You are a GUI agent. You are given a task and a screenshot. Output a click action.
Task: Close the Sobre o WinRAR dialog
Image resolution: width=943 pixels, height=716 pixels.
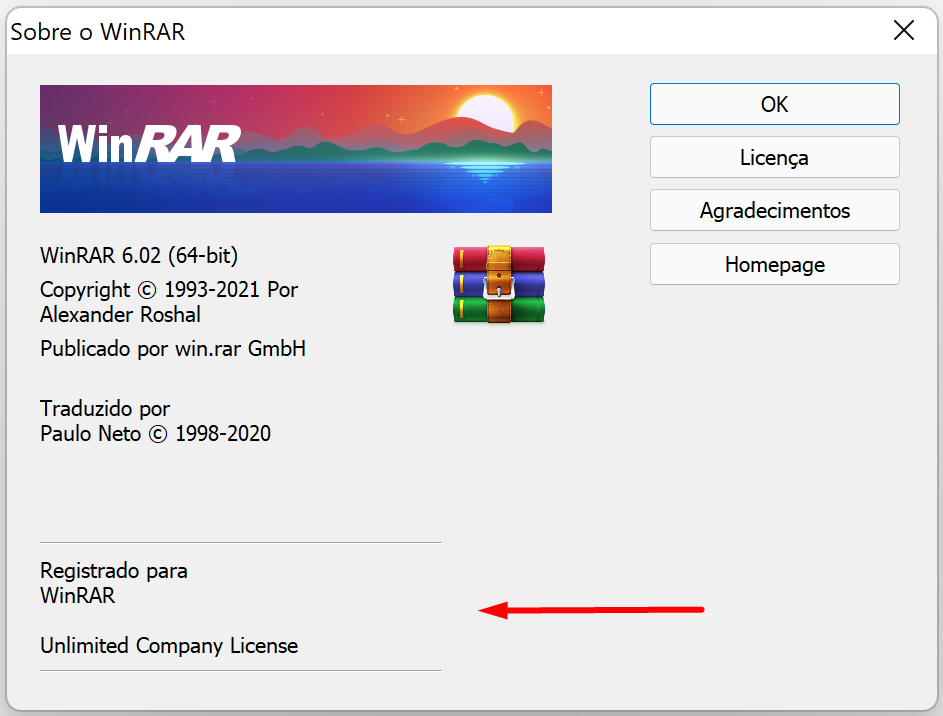click(x=903, y=30)
